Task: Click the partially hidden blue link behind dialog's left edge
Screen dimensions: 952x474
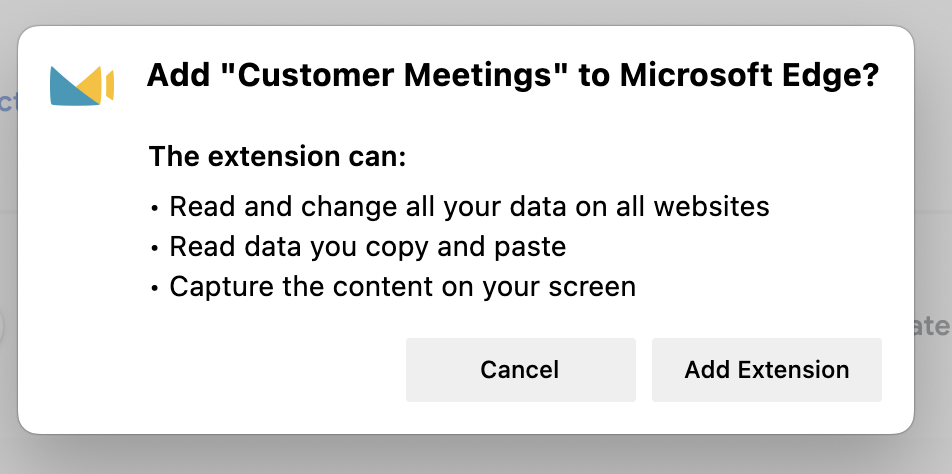Action: click(x=8, y=101)
